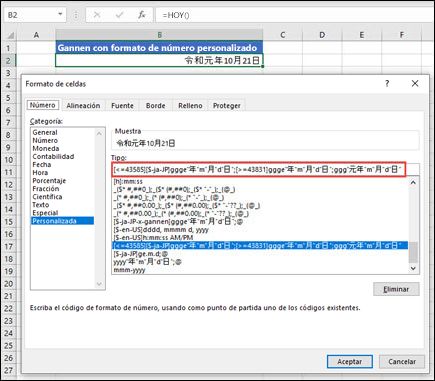Click the Select All corner triangle
Viewport: 435px width, 381px height.
pyautogui.click(x=11, y=35)
